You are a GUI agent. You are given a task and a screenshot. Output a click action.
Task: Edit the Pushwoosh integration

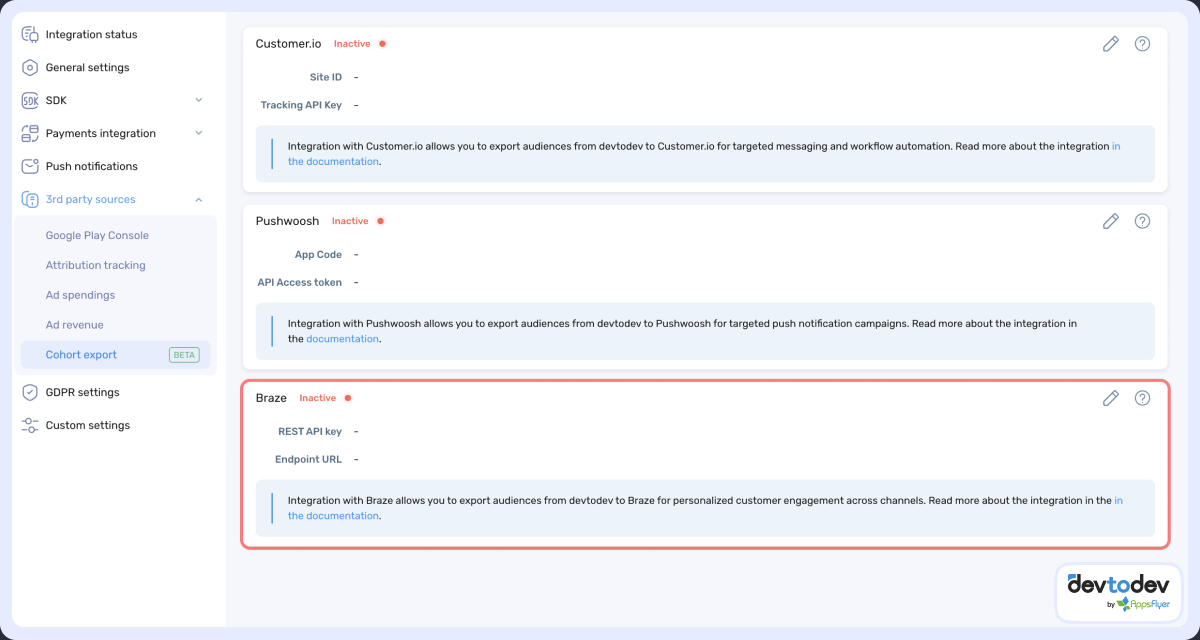pos(1110,221)
